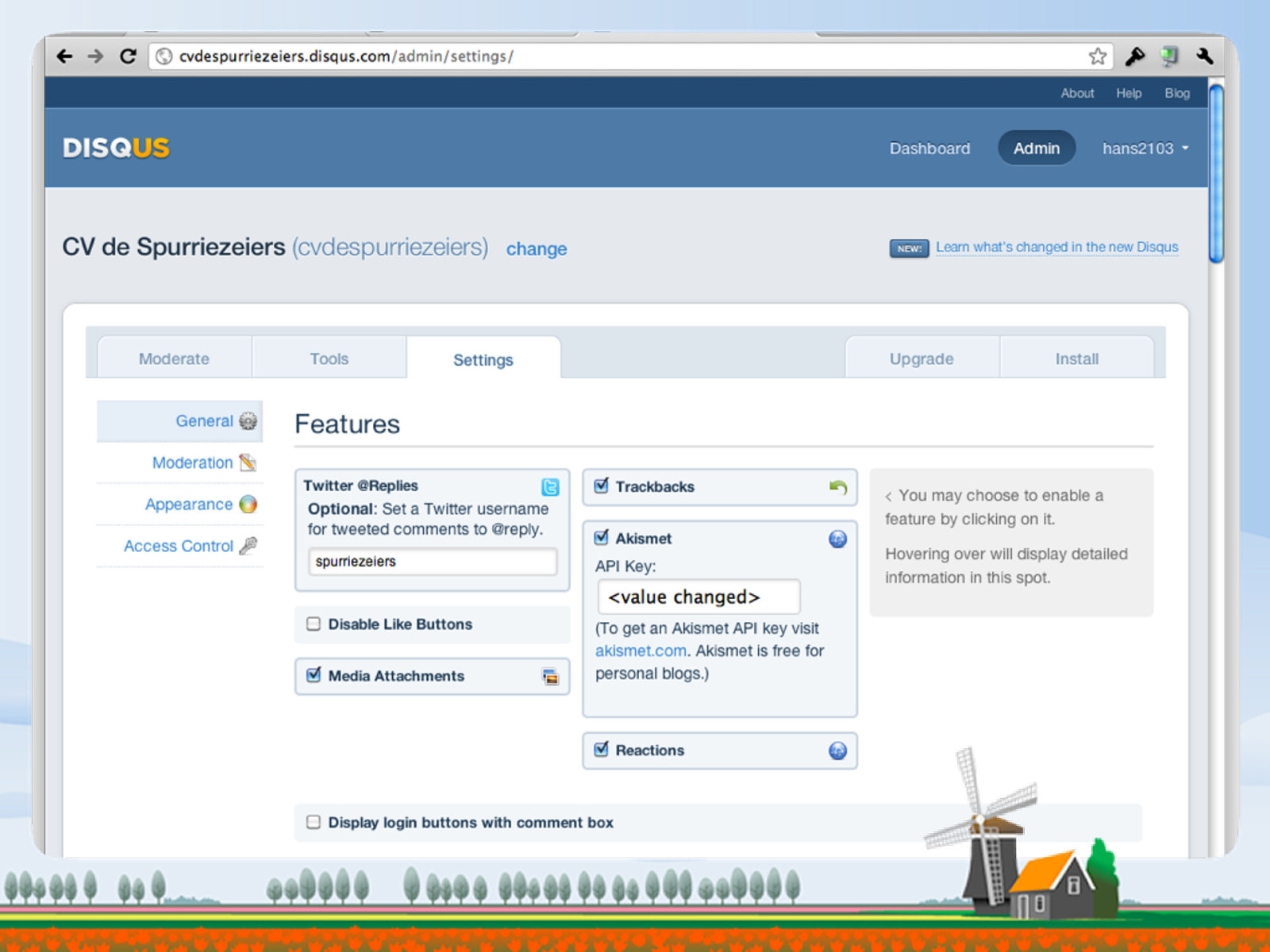Enable Disable Like Buttons checkbox
This screenshot has width=1270, height=952.
pyautogui.click(x=314, y=624)
